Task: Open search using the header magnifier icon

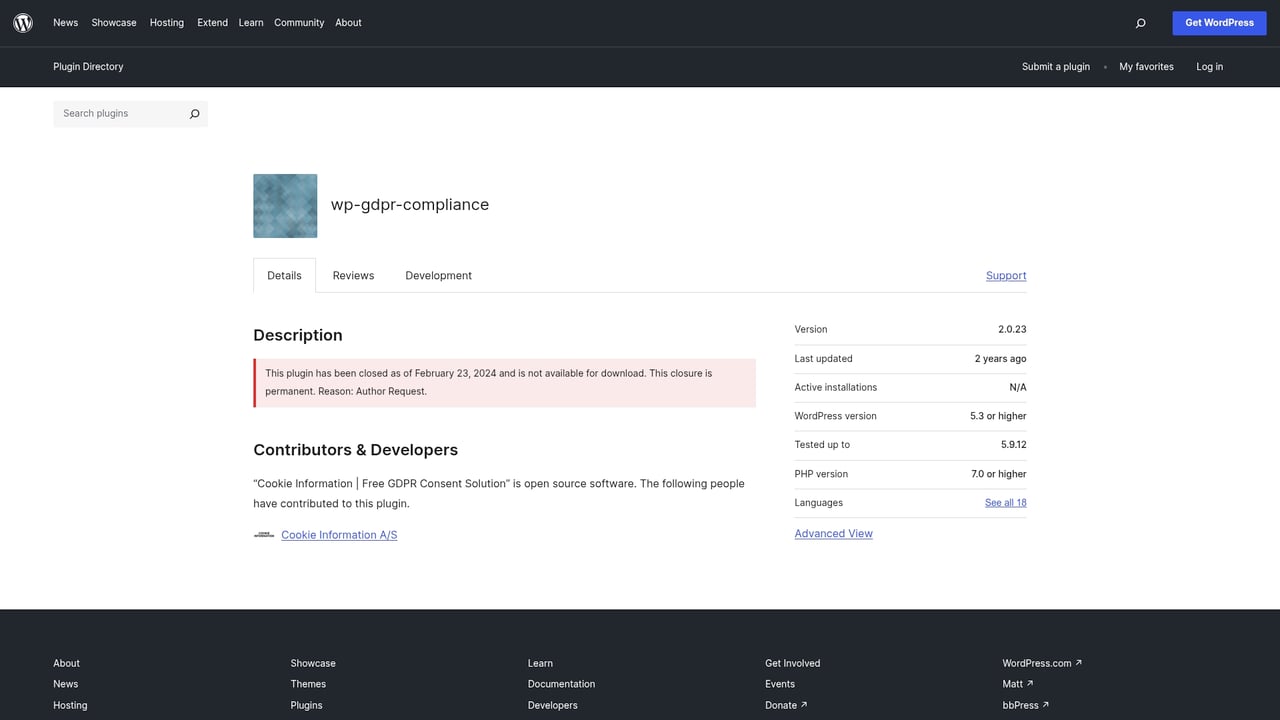Action: coord(1140,22)
